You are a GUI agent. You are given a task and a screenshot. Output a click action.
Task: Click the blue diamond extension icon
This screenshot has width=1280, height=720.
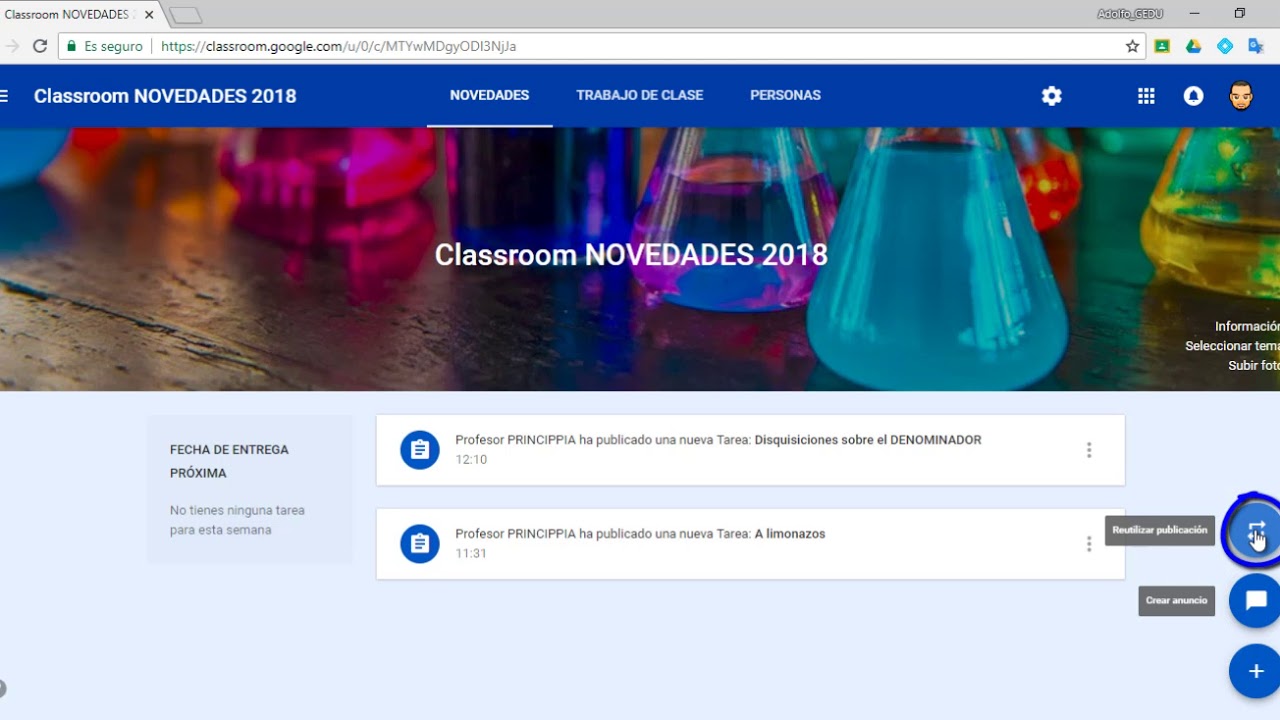coord(1225,46)
